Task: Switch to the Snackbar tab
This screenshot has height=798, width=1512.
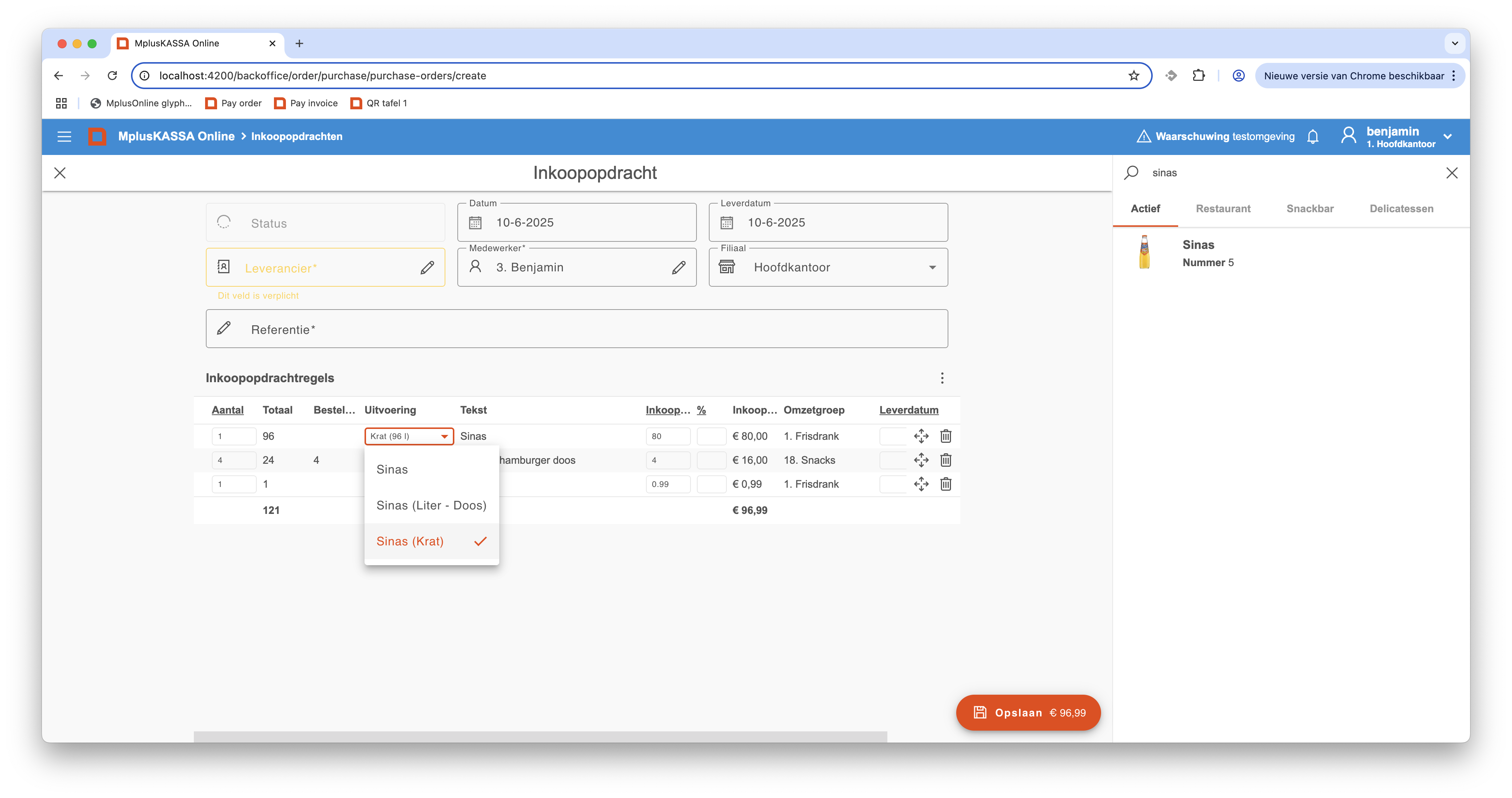Action: coord(1310,209)
